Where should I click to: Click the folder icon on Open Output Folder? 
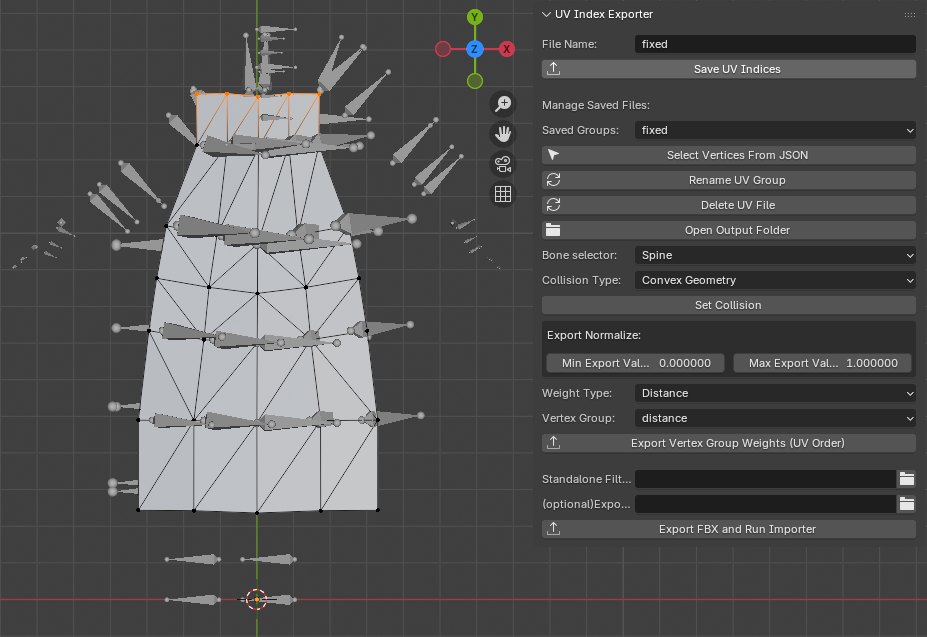pyautogui.click(x=554, y=229)
